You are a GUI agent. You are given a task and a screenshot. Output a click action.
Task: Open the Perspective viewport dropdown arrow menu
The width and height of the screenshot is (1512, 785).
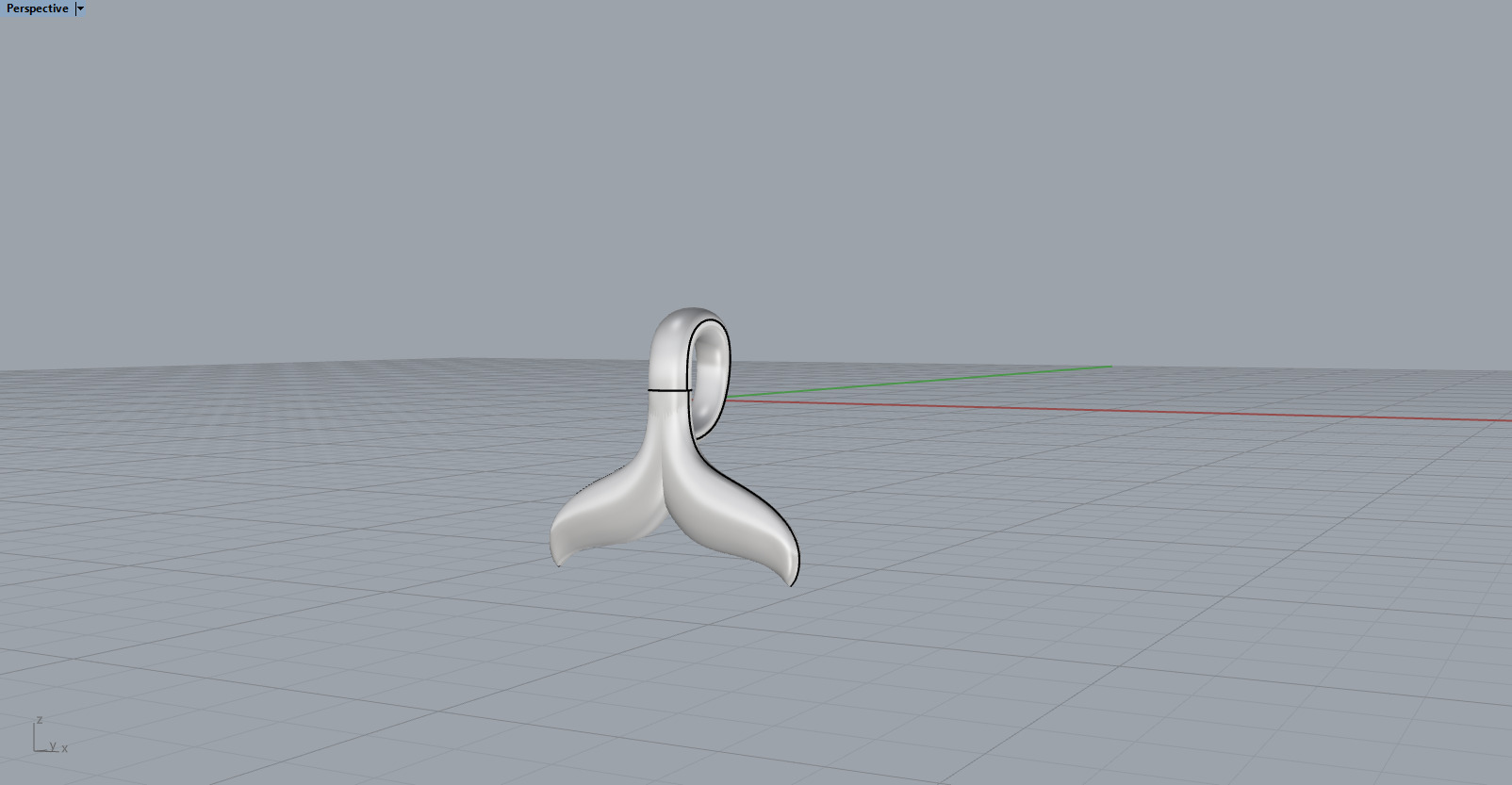81,8
